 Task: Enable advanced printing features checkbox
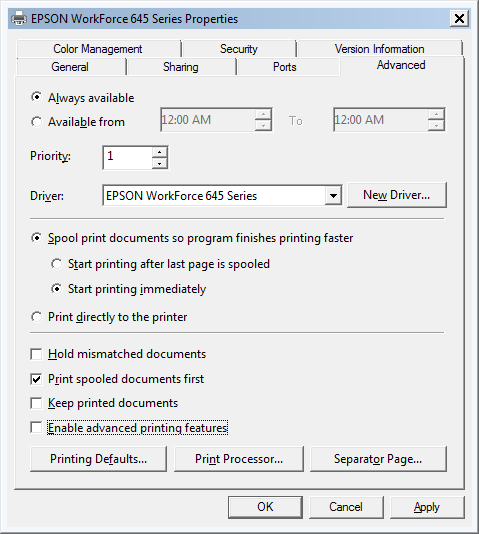click(x=36, y=428)
